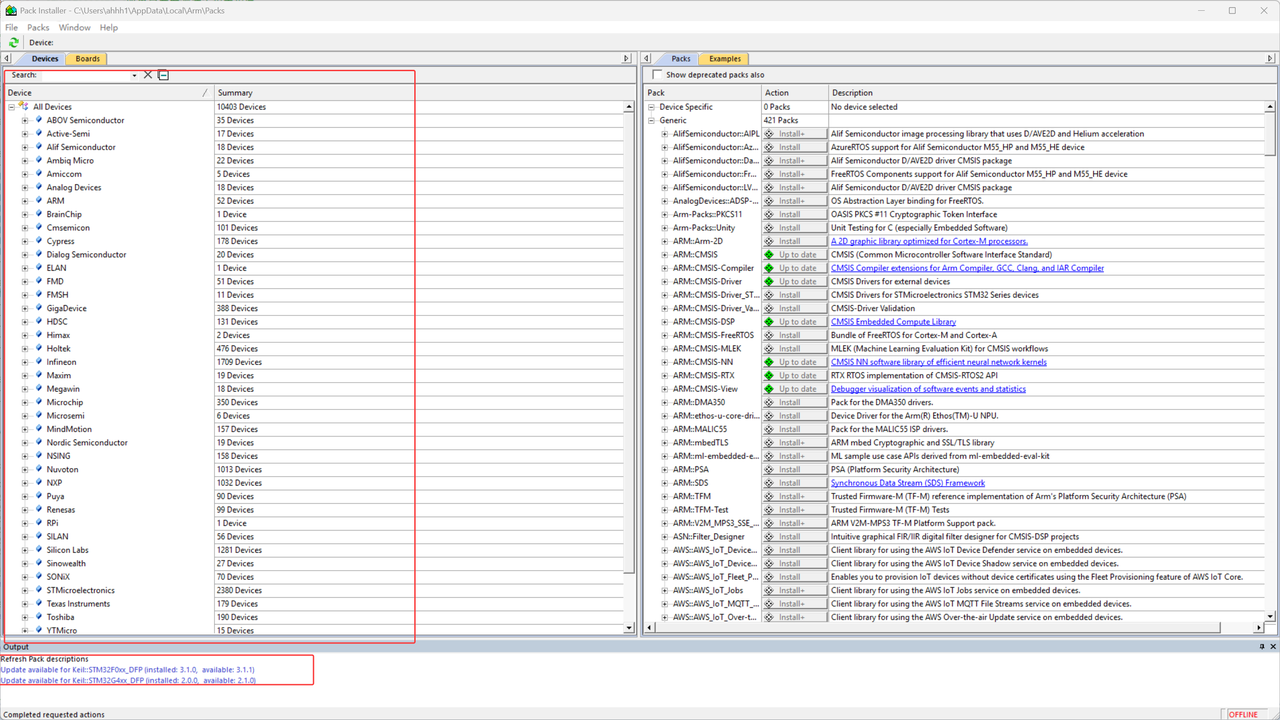Click the packs list vertical scrollbar up arrow

1270,105
